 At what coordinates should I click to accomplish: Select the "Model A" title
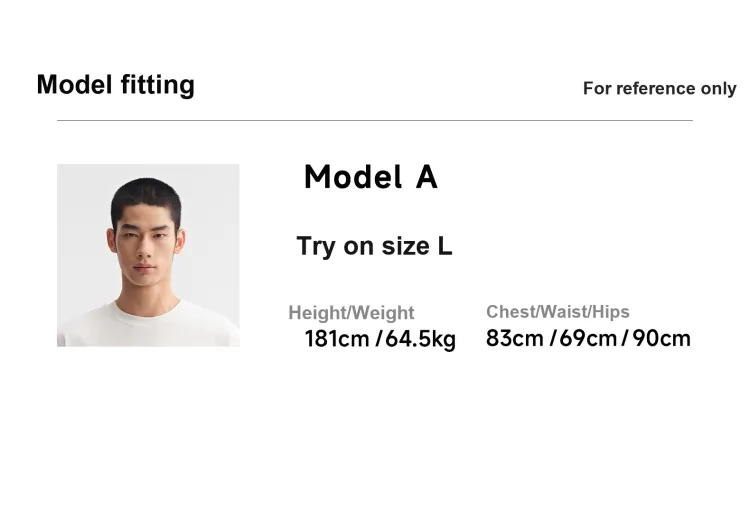click(x=371, y=177)
